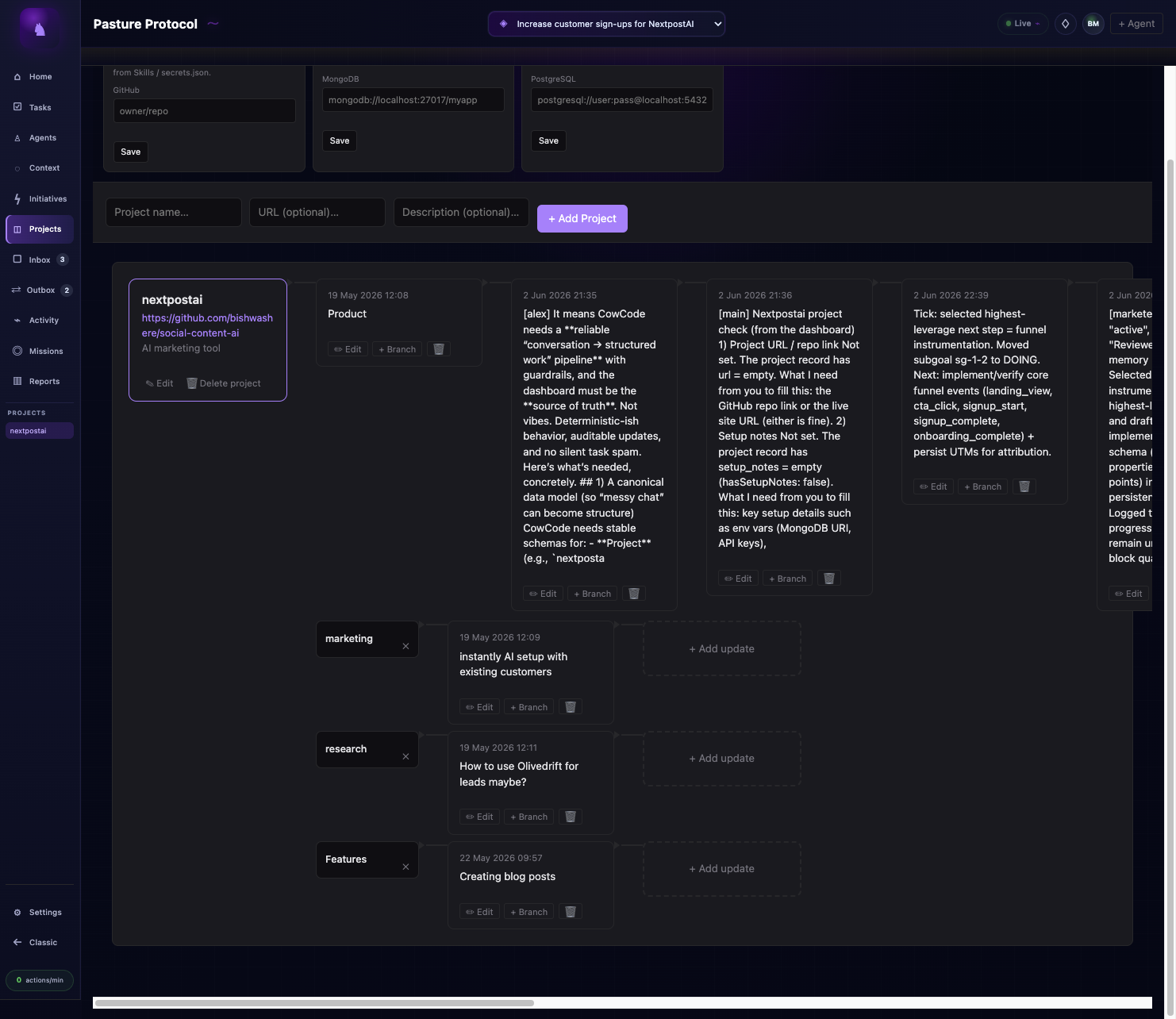The width and height of the screenshot is (1176, 1019).
Task: Remove the marketing branch with X
Action: coord(405,646)
